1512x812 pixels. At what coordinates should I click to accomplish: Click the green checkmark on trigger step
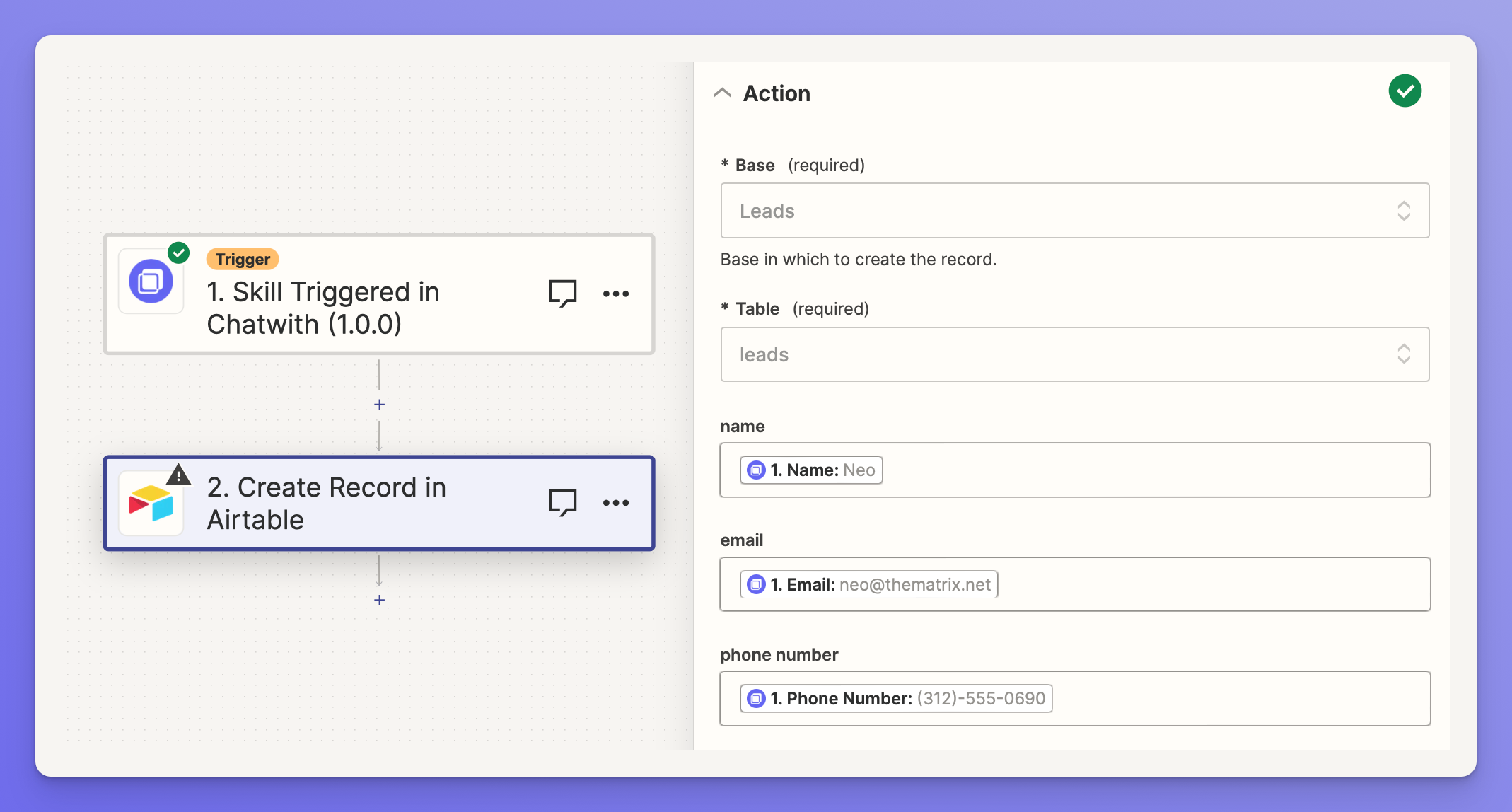click(179, 253)
